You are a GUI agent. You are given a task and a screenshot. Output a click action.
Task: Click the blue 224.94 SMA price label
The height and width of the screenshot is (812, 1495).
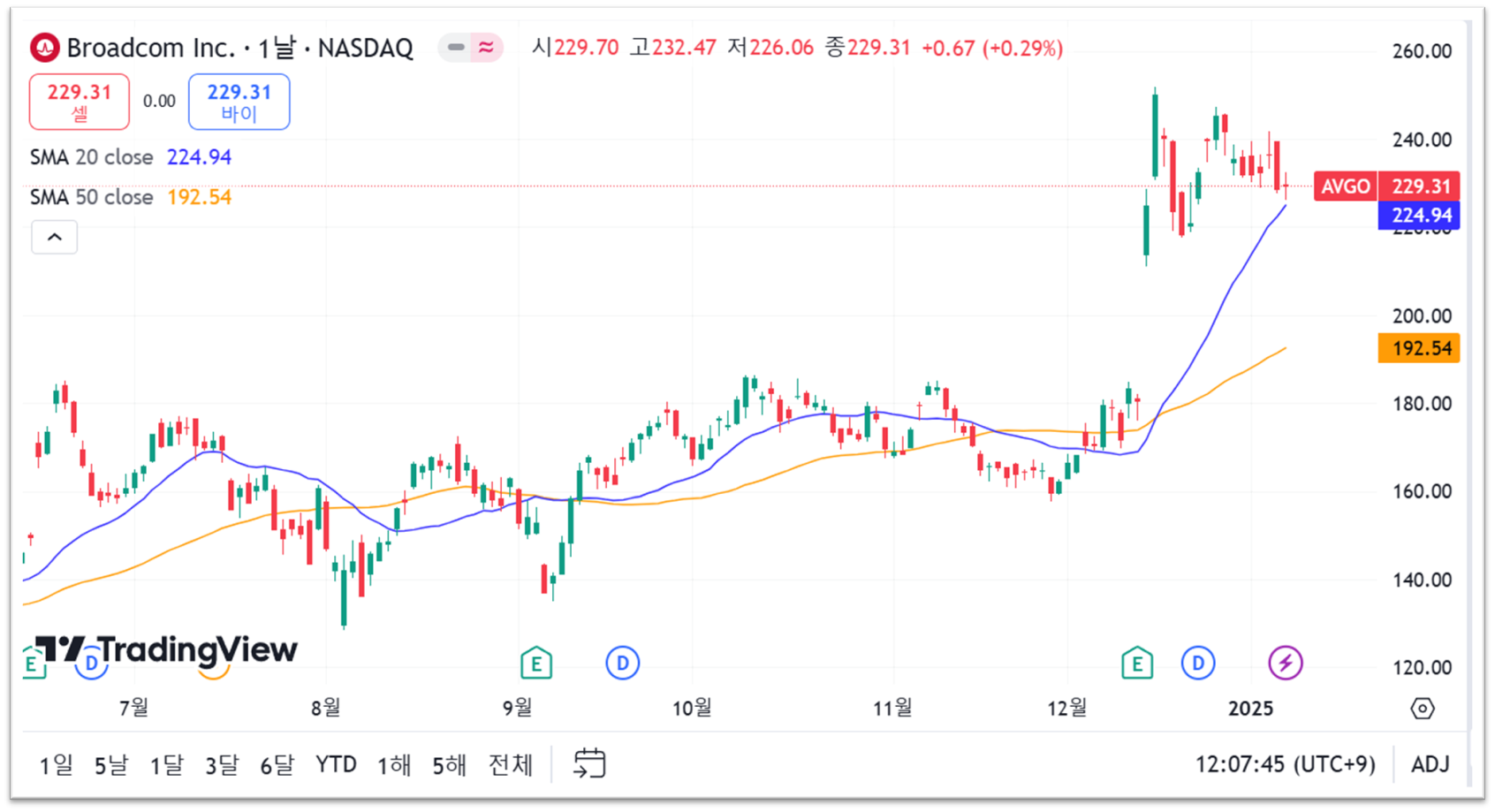point(1419,215)
